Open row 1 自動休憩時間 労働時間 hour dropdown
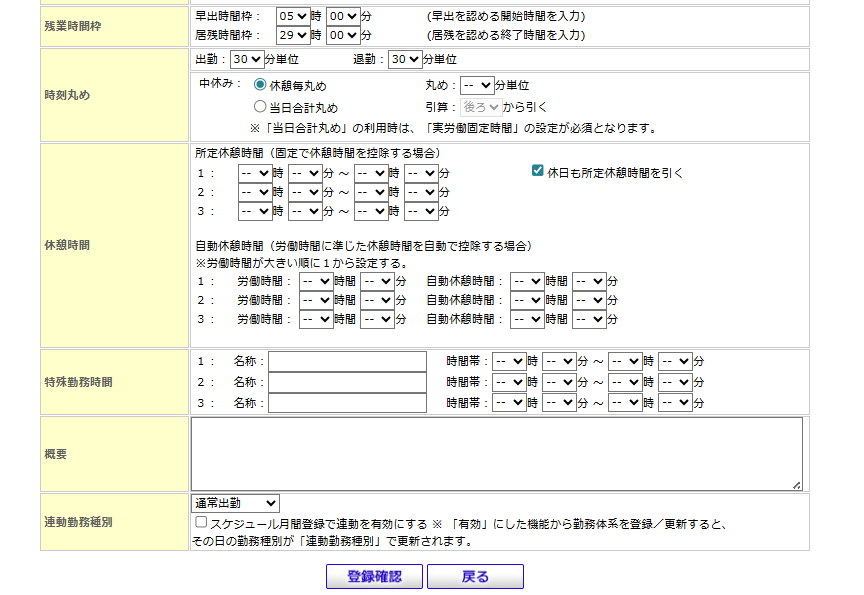This screenshot has height=595, width=864. click(316, 282)
